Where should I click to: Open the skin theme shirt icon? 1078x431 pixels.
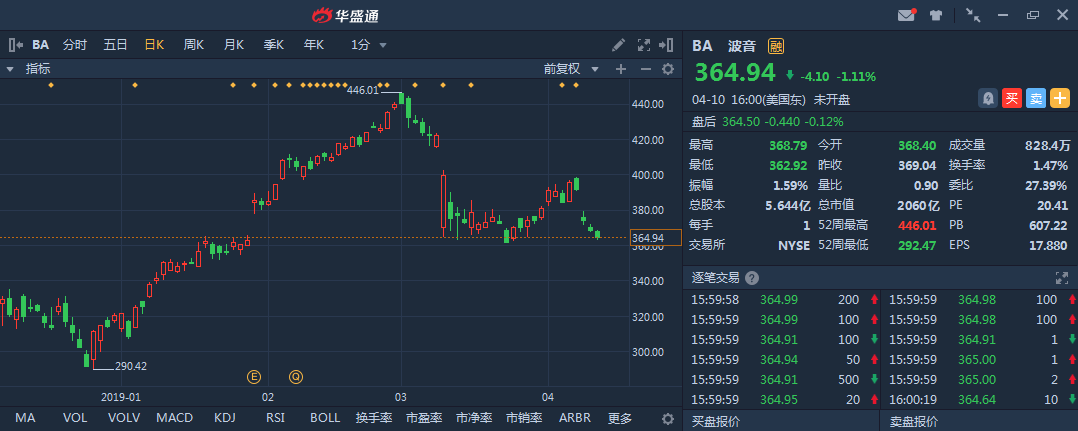(x=936, y=15)
